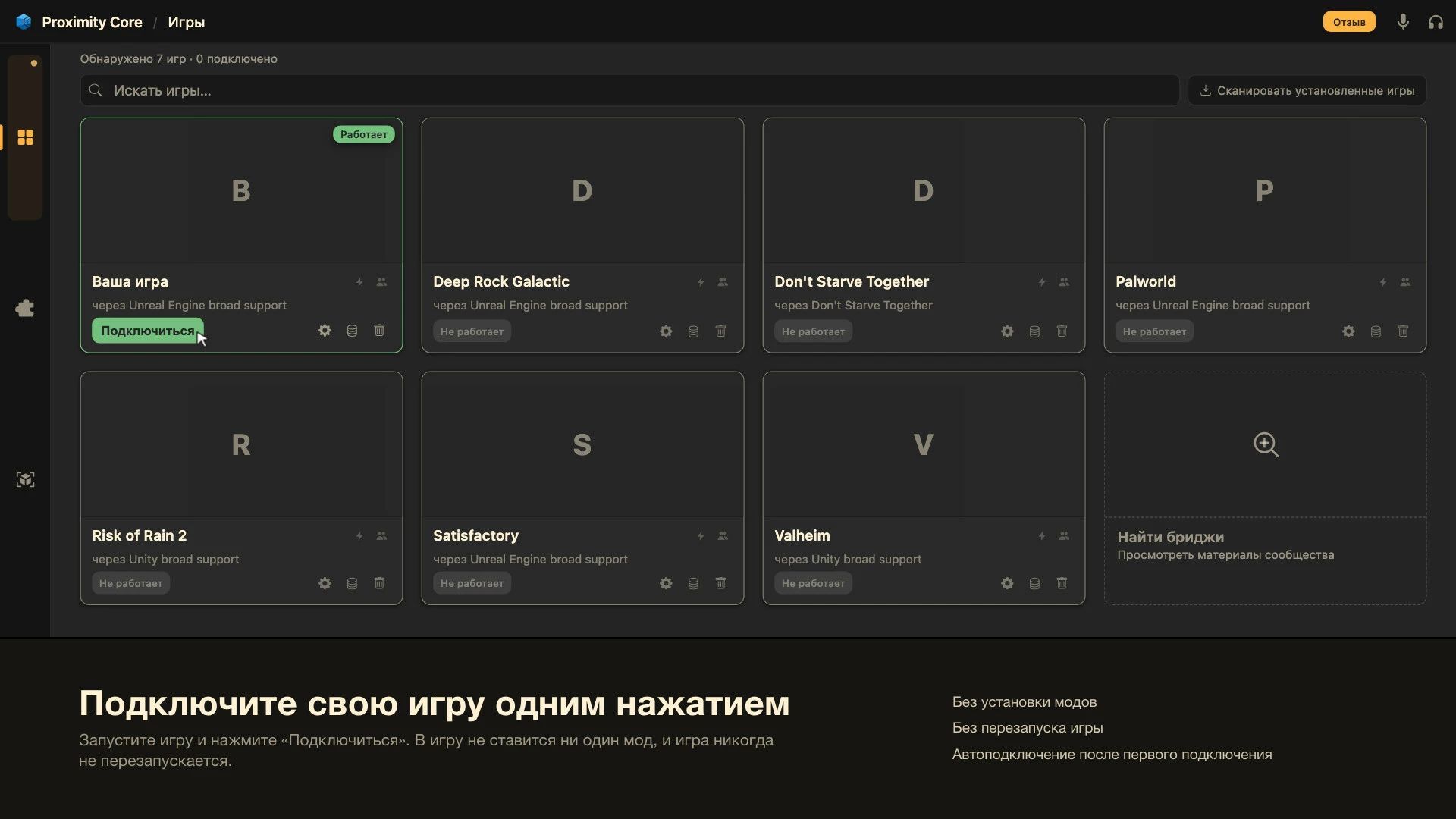Viewport: 1456px width, 819px height.
Task: Focus the Искать игры search field
Action: click(629, 90)
